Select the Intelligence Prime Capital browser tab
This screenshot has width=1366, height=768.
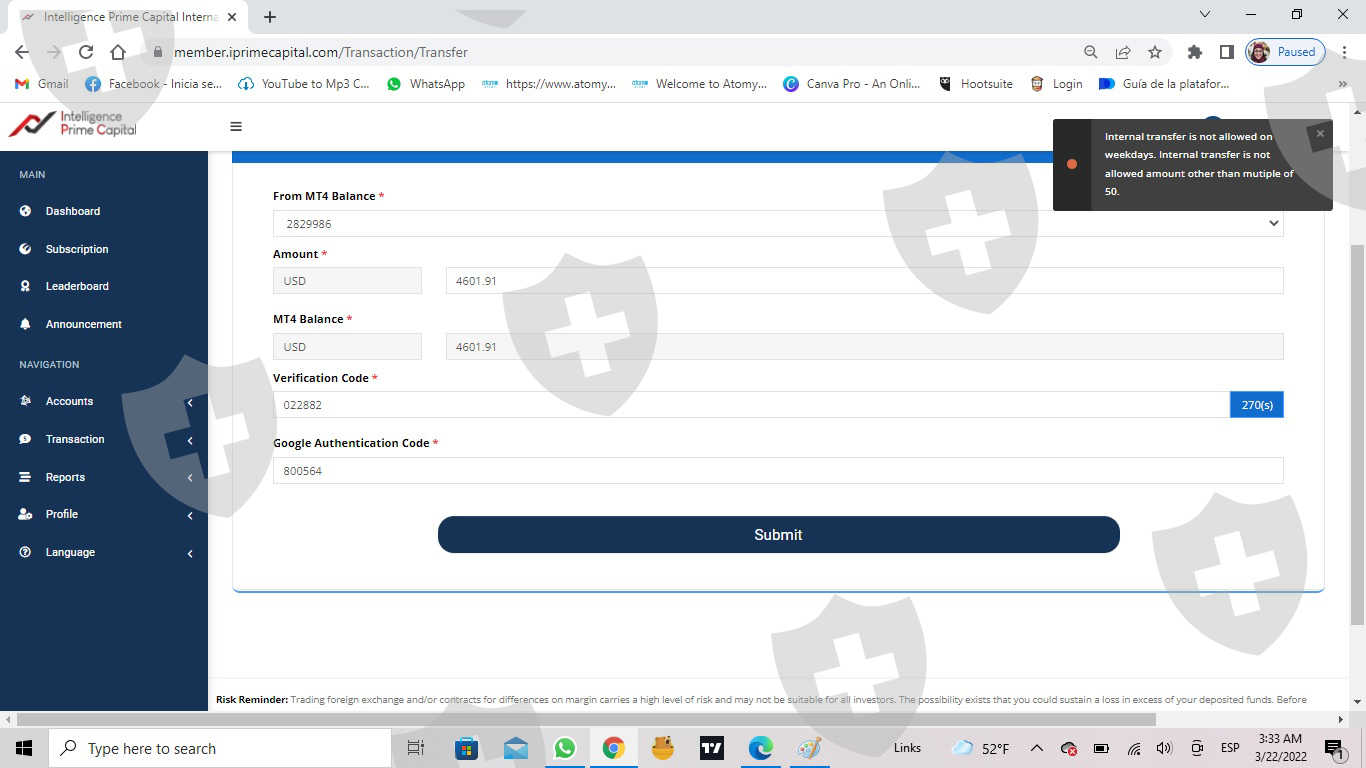[127, 17]
